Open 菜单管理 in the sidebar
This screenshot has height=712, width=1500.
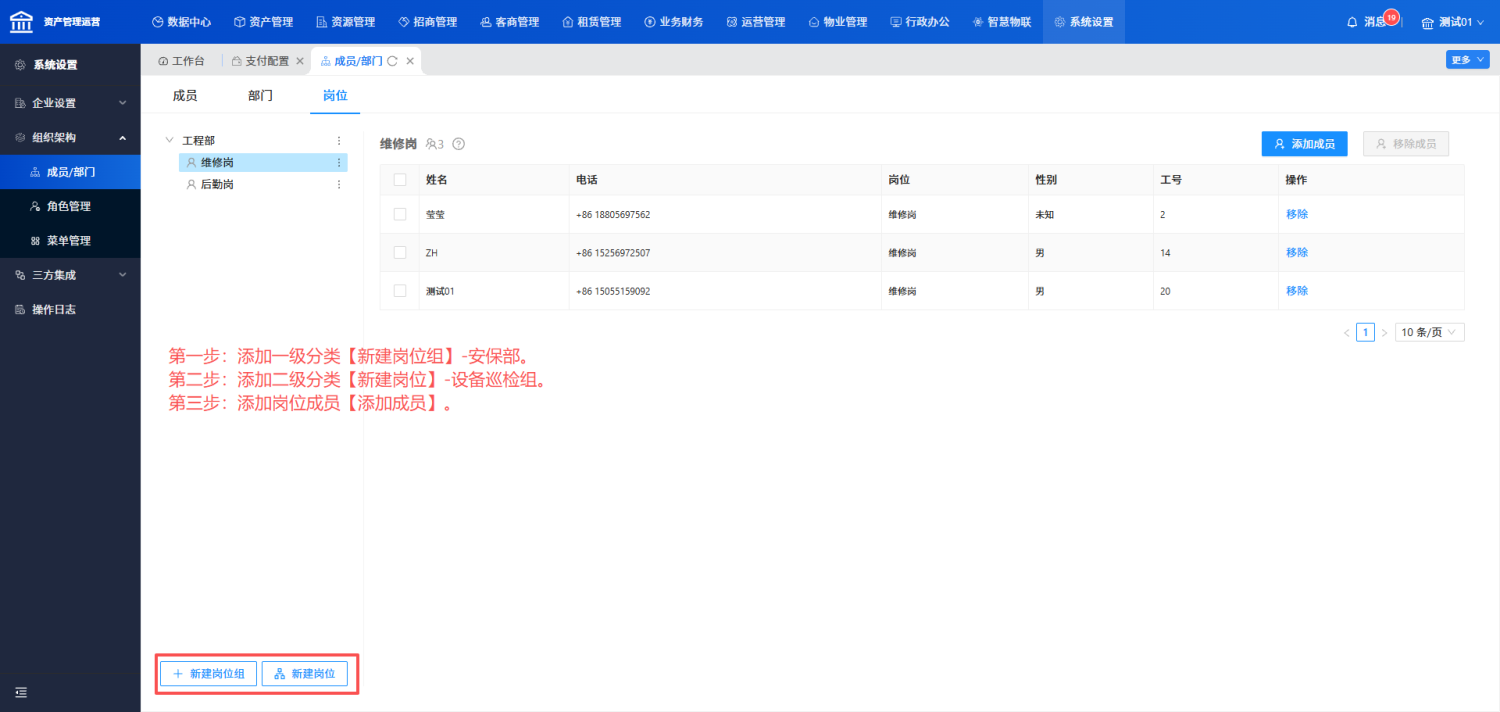(x=70, y=241)
